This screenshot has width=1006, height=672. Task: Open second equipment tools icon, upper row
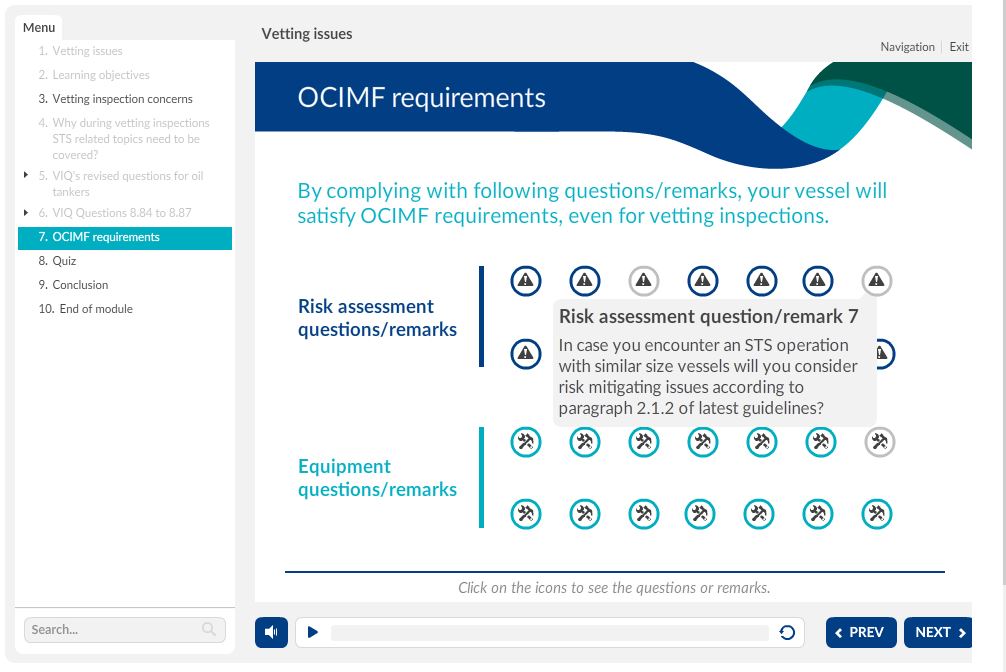click(x=584, y=442)
